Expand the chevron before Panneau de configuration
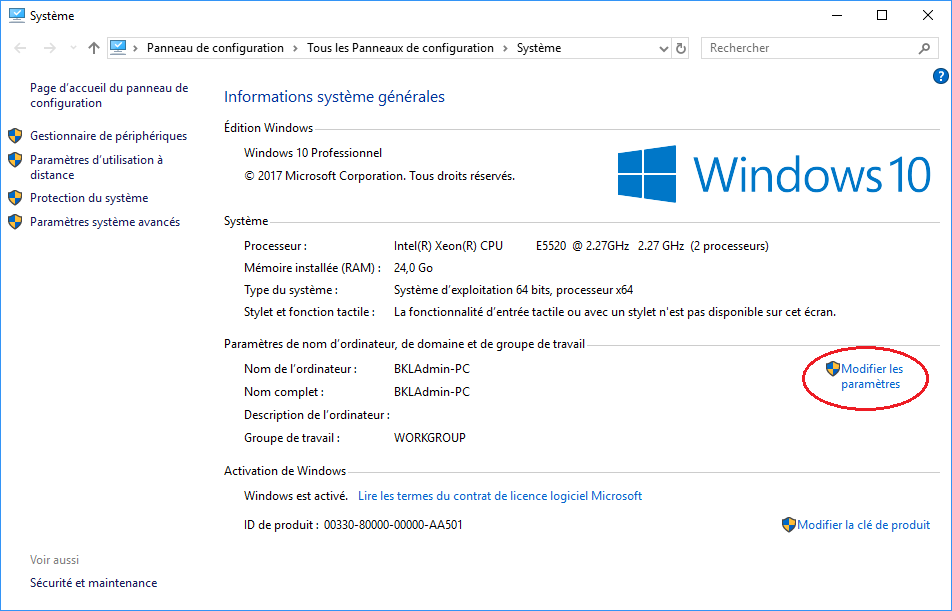This screenshot has width=952, height=611. (135, 48)
